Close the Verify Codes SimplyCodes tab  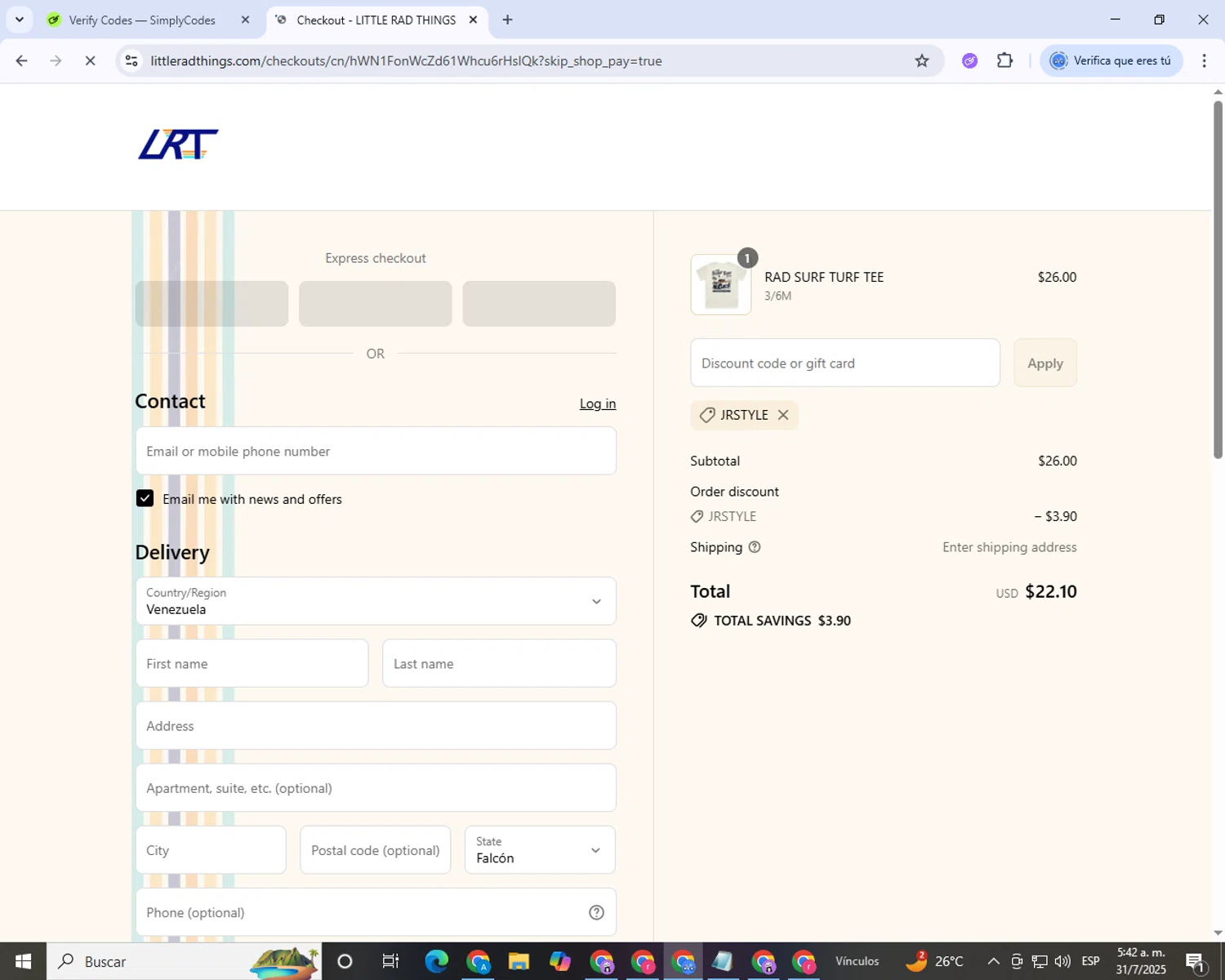(245, 20)
